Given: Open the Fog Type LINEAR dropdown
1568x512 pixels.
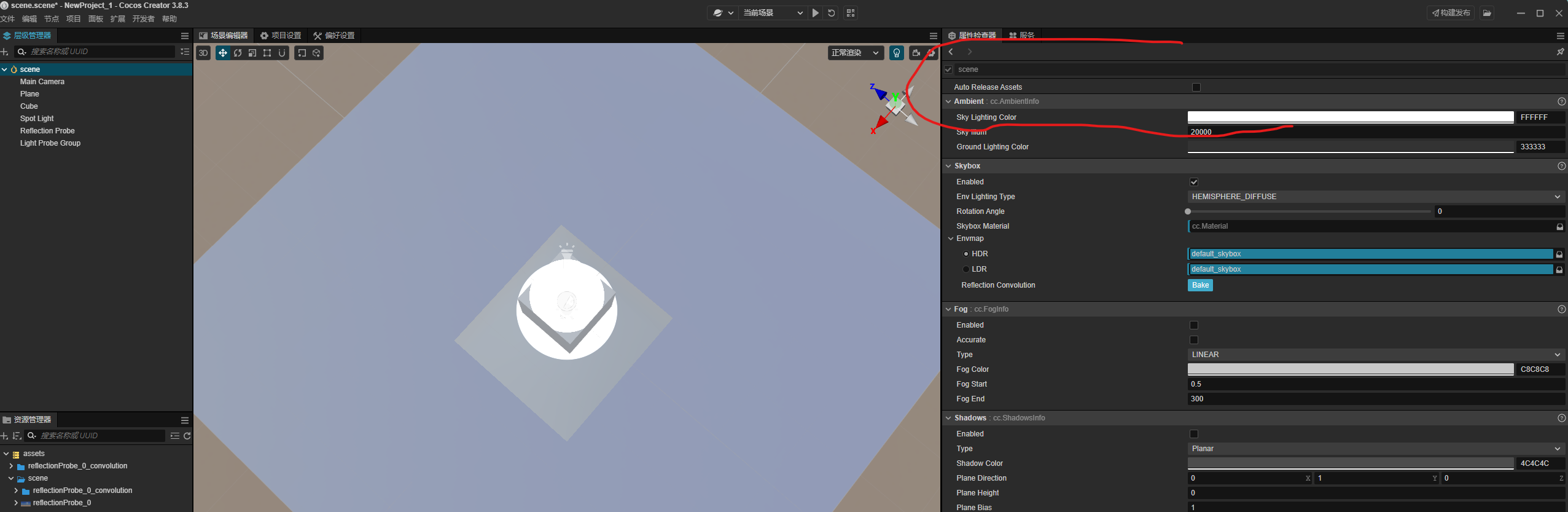Looking at the screenshot, I should click(x=1376, y=355).
